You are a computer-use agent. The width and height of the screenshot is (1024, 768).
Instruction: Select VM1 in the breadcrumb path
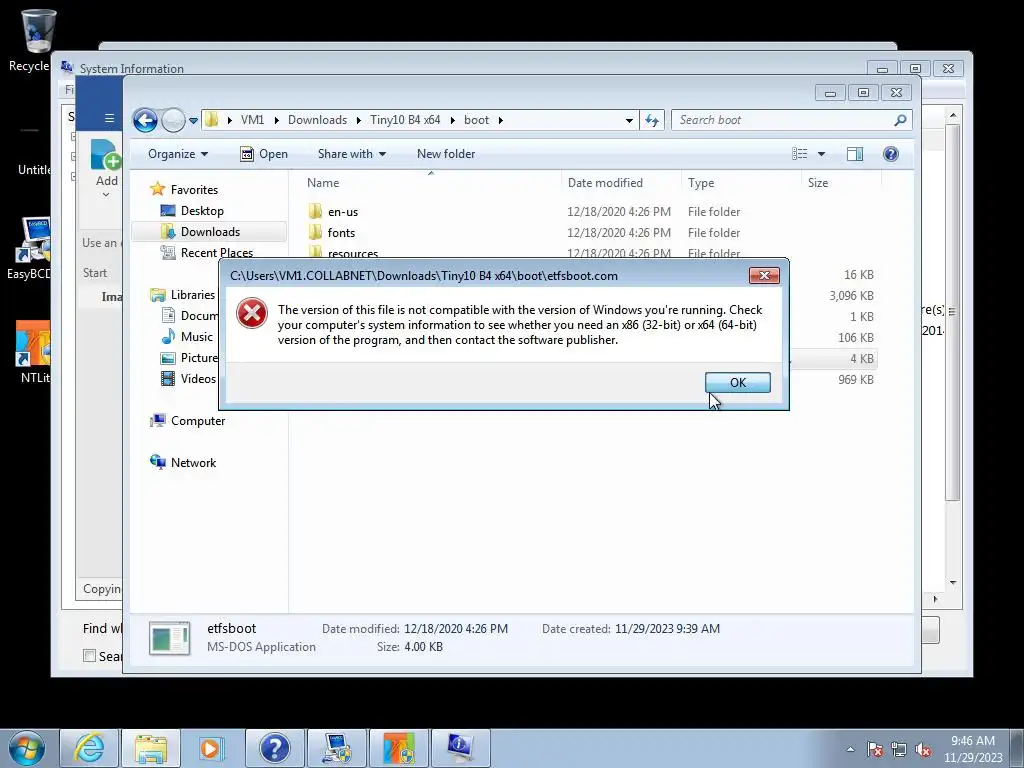[252, 120]
